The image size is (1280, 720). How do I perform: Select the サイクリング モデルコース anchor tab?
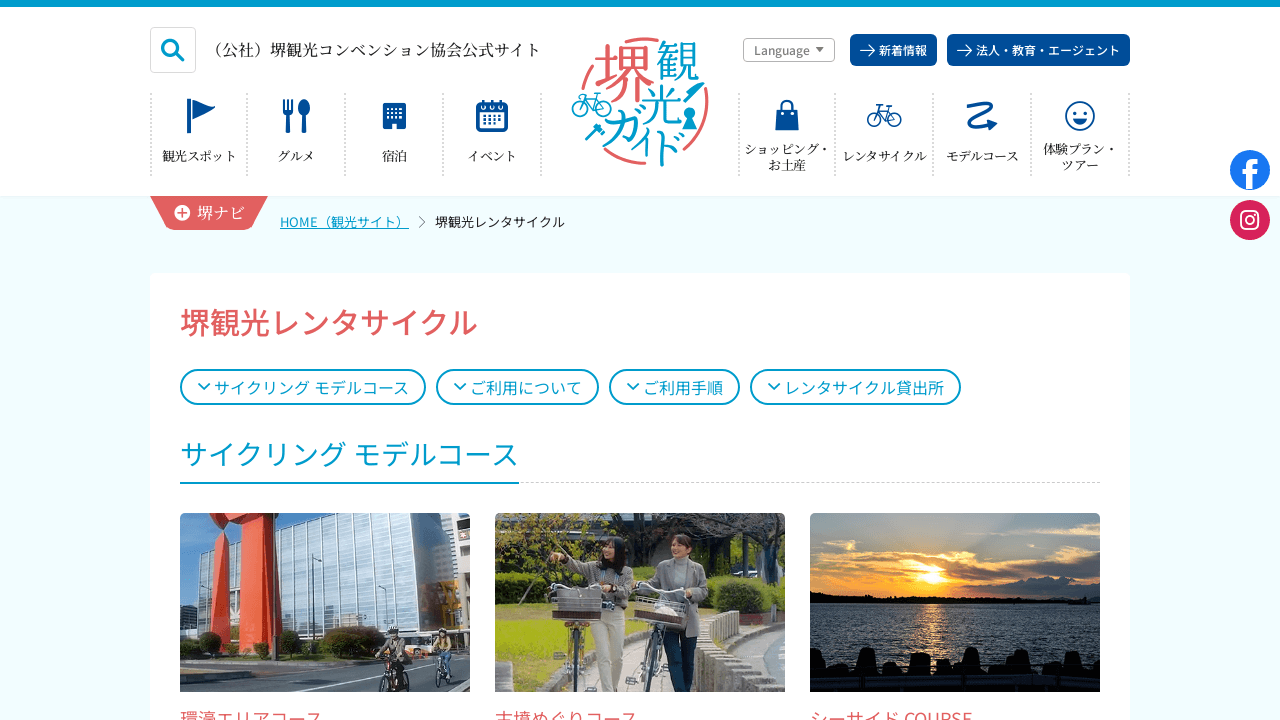point(302,387)
